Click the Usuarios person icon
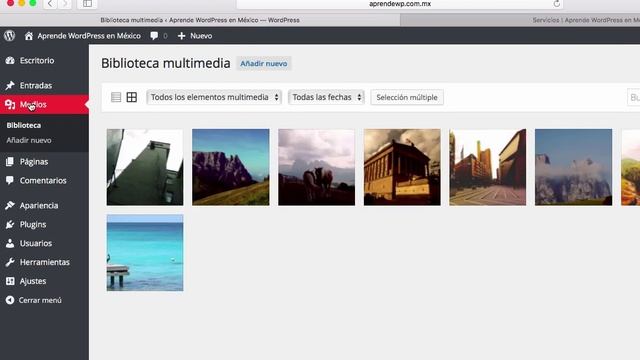The height and width of the screenshot is (360, 640). click(x=10, y=243)
